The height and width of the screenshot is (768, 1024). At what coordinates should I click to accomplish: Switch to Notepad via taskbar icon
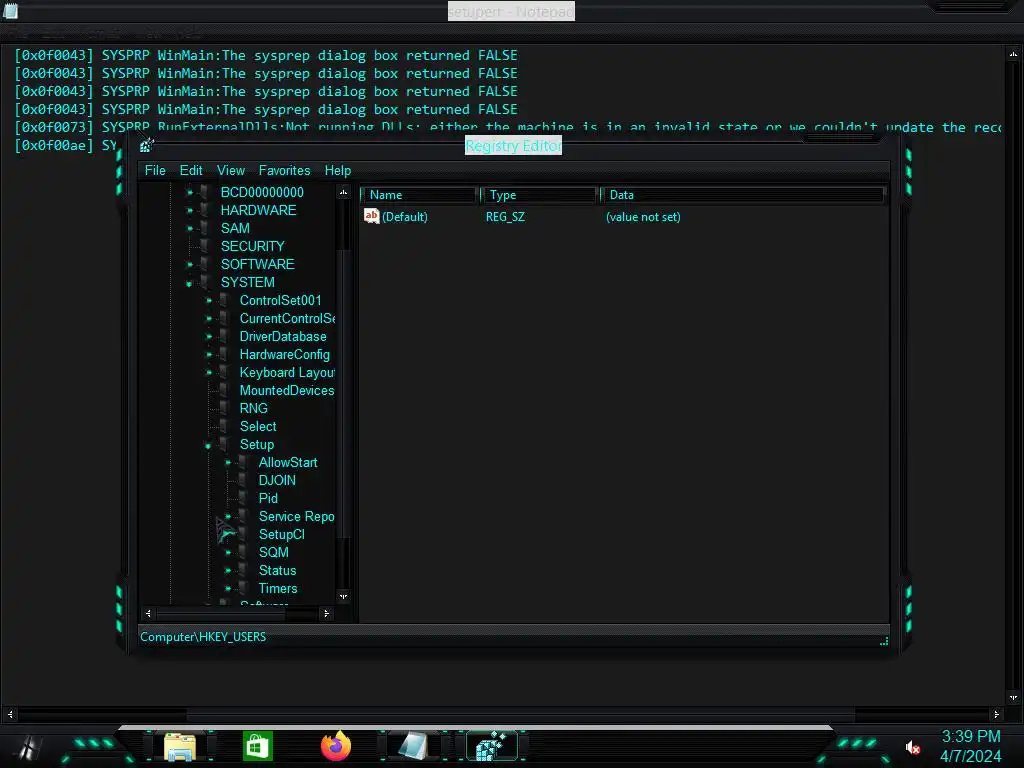pyautogui.click(x=413, y=746)
